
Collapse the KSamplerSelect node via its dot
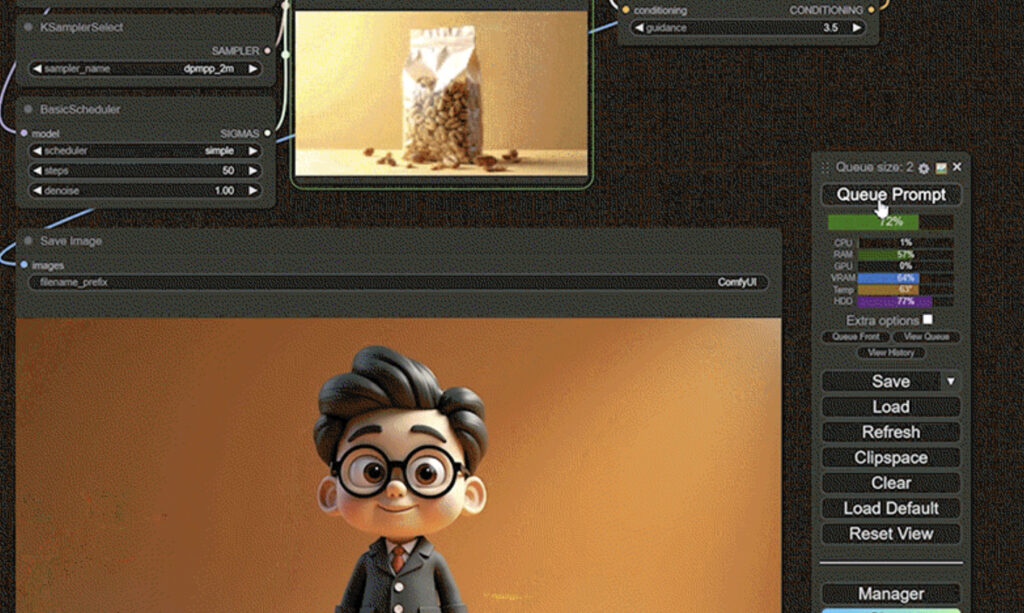pos(28,28)
